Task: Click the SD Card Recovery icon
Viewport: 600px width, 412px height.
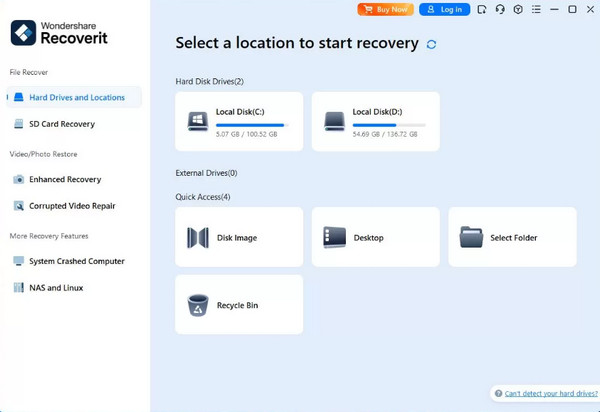Action: coord(18,124)
